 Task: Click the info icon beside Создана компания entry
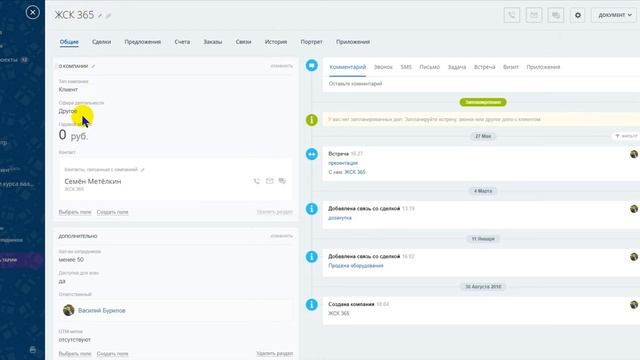[312, 304]
